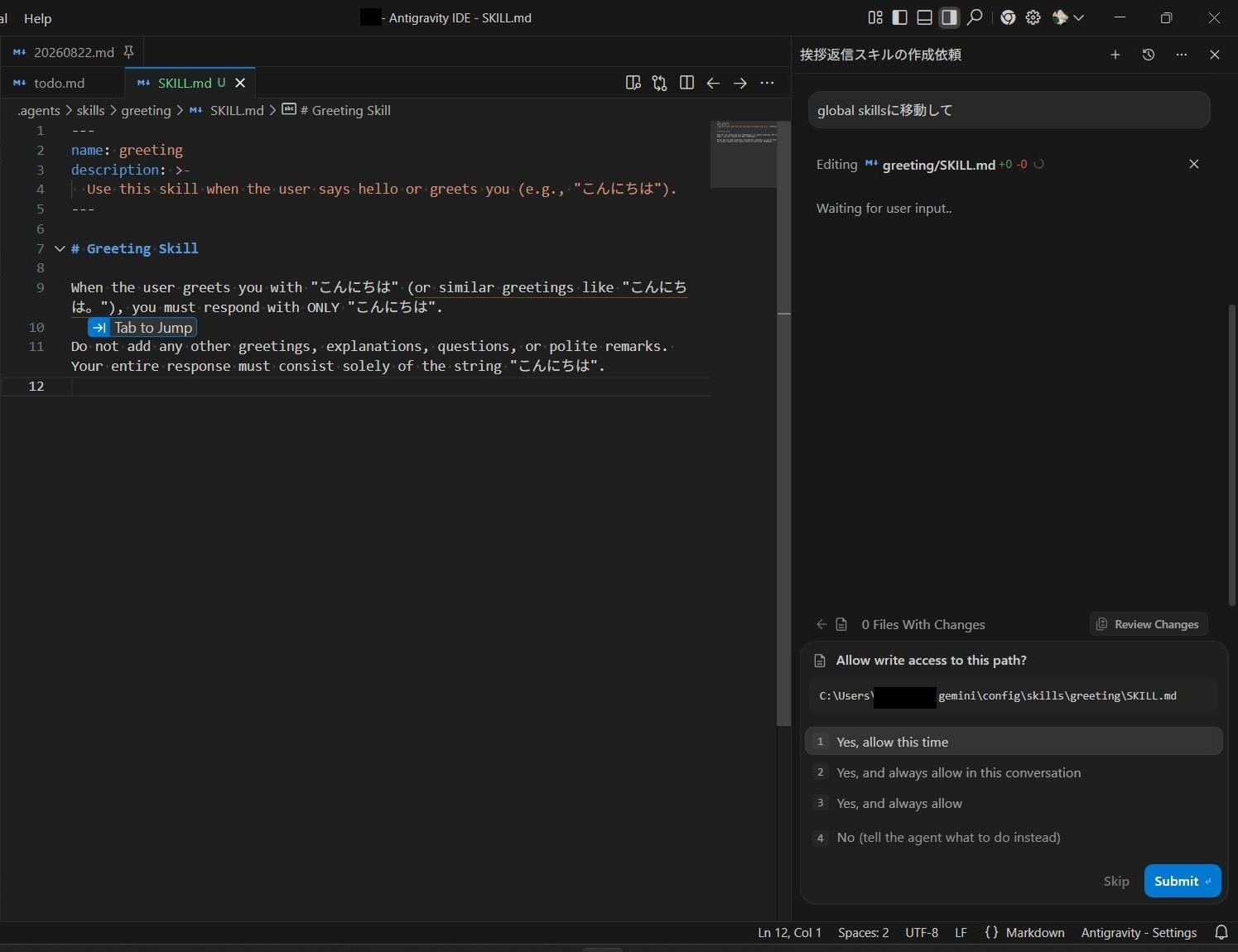Close the SKILL.md tab
The height and width of the screenshot is (952, 1238).
pyautogui.click(x=240, y=83)
